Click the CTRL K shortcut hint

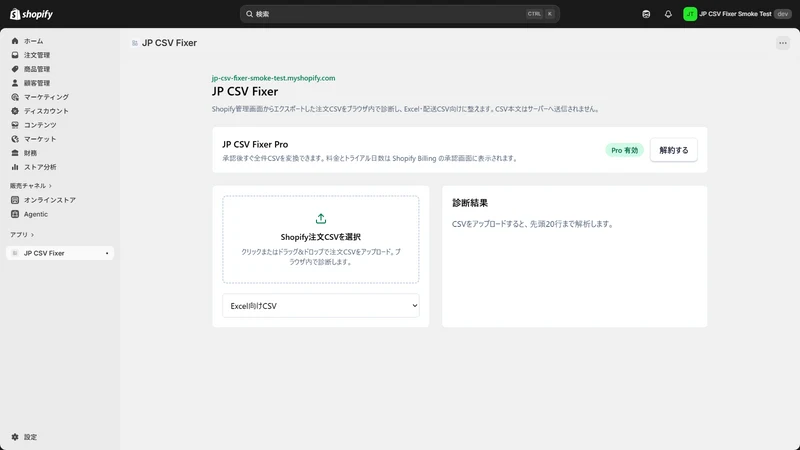540,14
